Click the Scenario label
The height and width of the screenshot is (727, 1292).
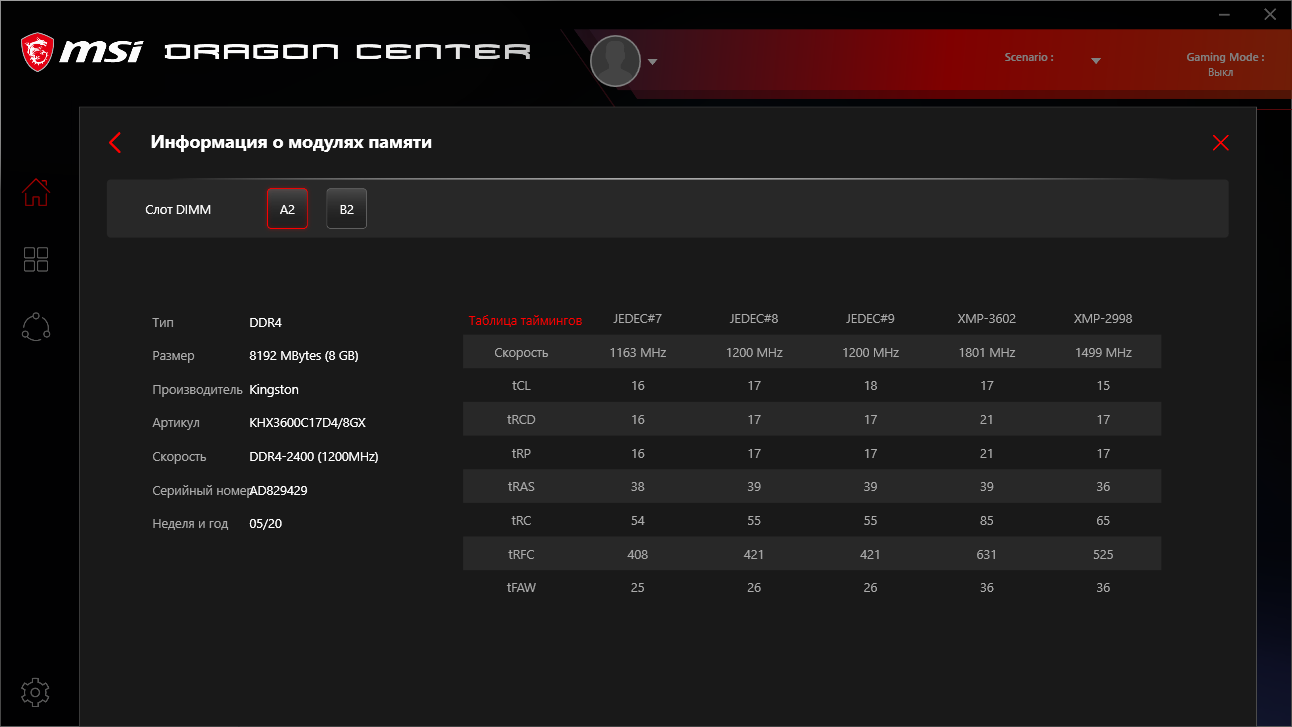[1029, 58]
